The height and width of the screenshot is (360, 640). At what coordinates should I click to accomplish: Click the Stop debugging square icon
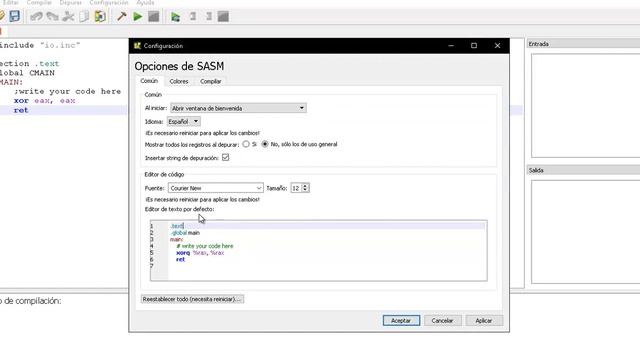[223, 16]
